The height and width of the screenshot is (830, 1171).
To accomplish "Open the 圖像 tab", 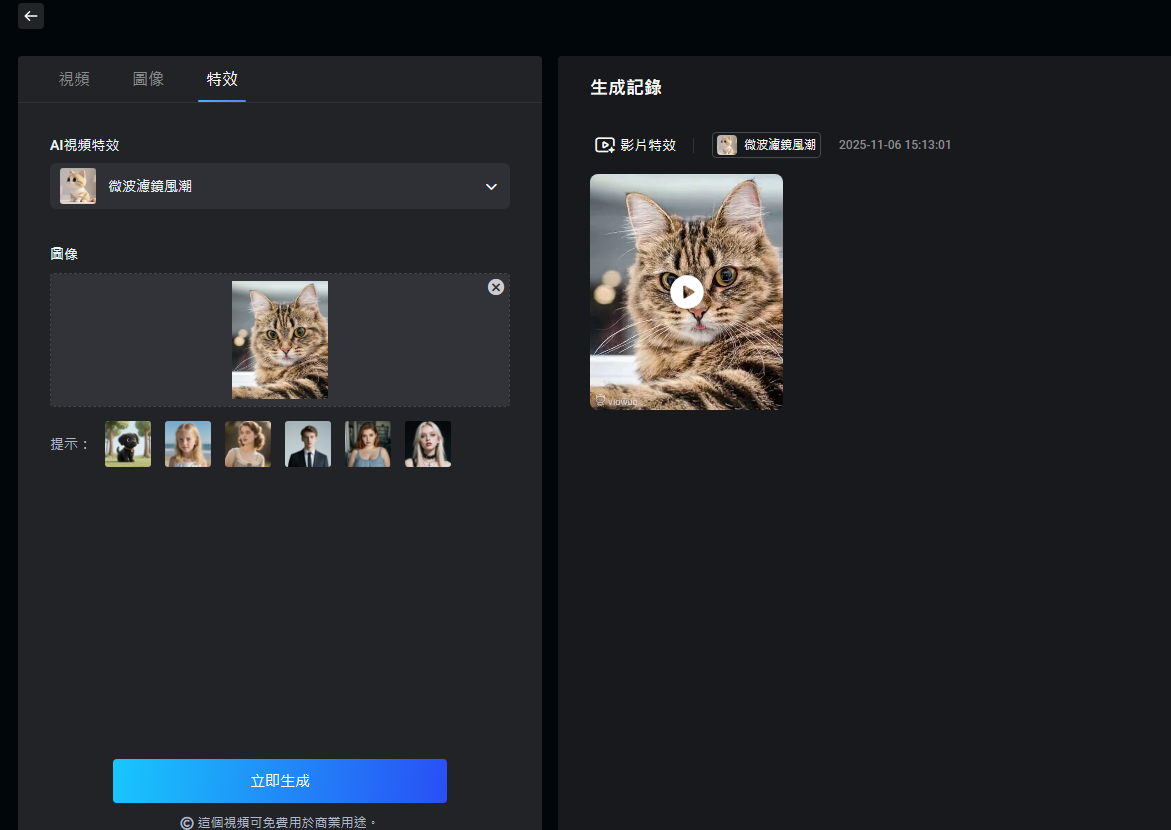I will pos(148,79).
